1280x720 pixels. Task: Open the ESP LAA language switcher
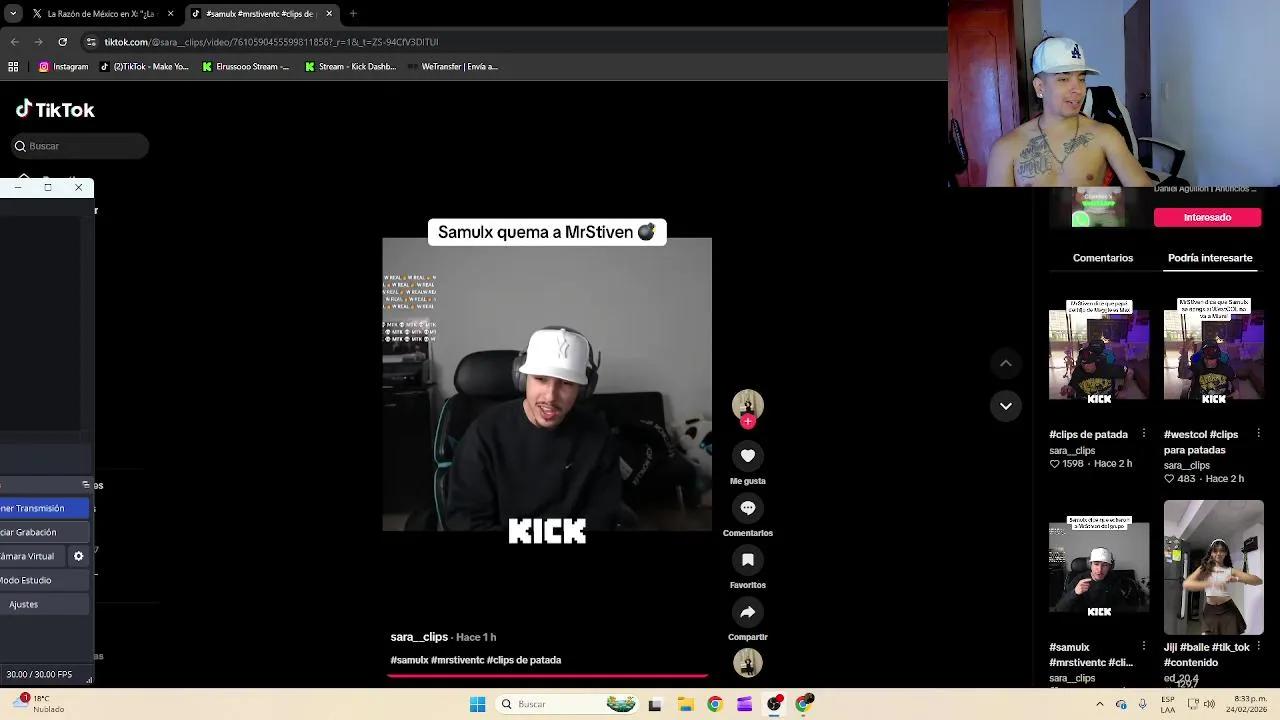click(x=1167, y=704)
